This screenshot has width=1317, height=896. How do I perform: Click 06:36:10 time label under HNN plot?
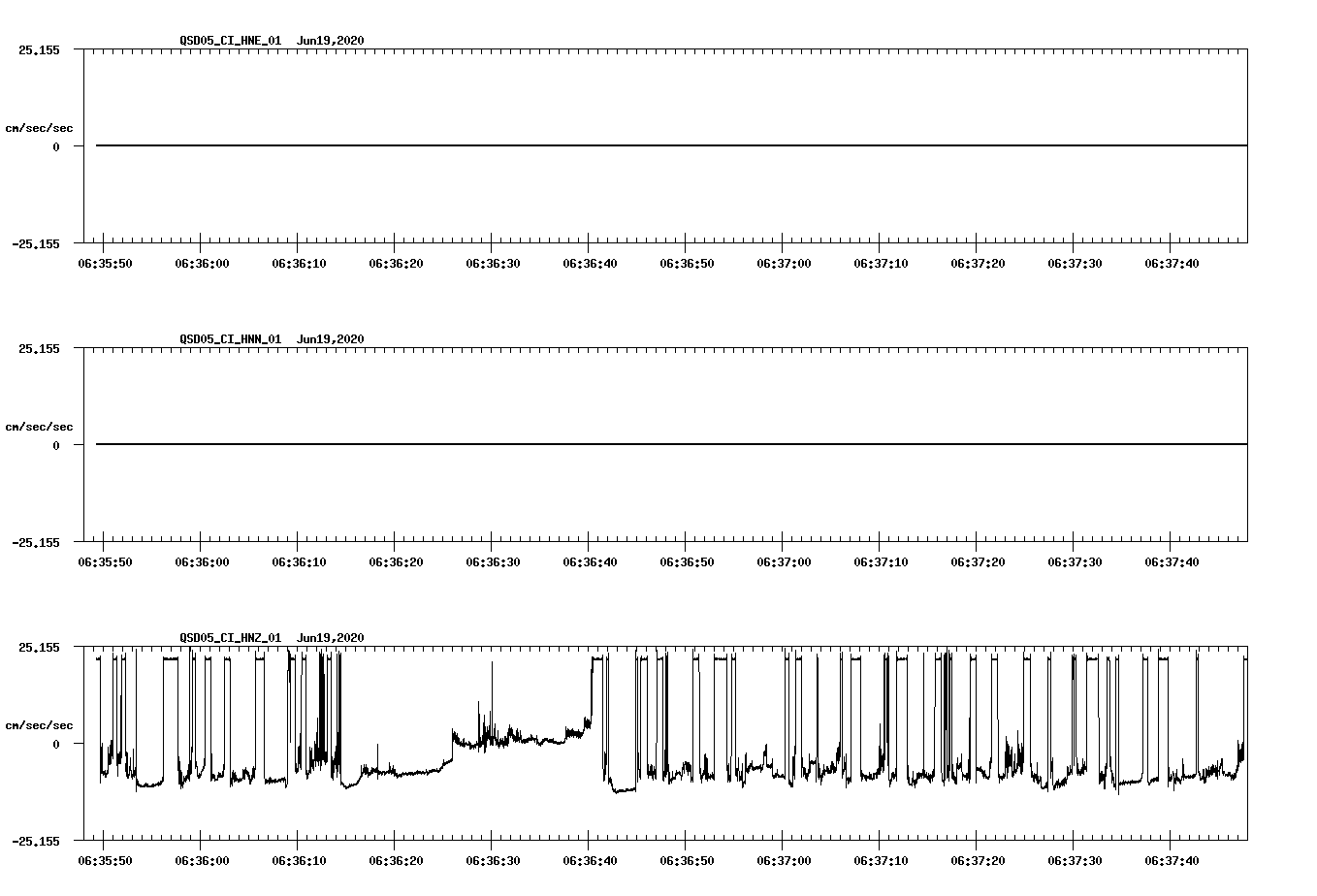click(x=299, y=562)
